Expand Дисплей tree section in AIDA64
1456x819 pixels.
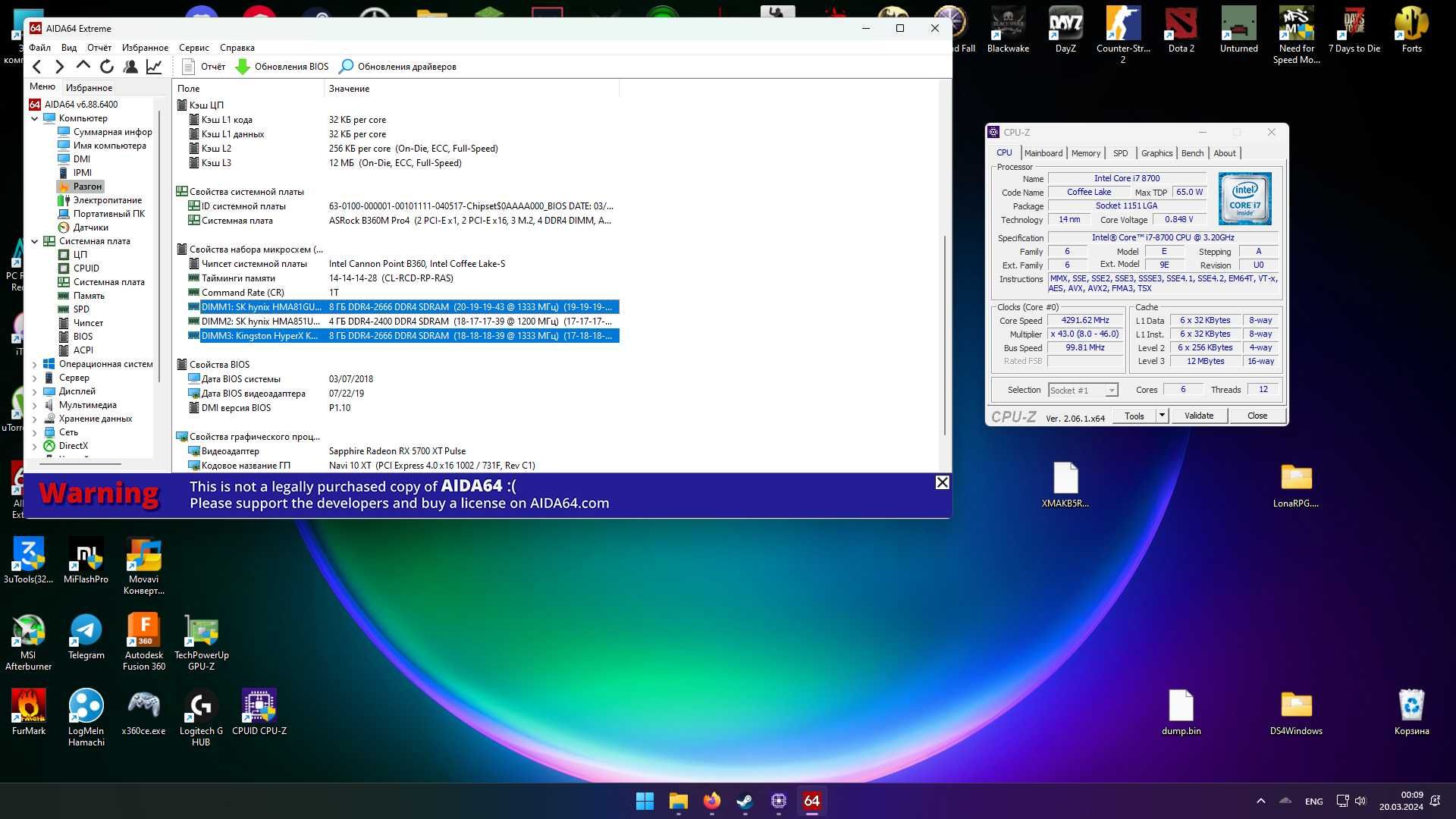click(x=33, y=391)
